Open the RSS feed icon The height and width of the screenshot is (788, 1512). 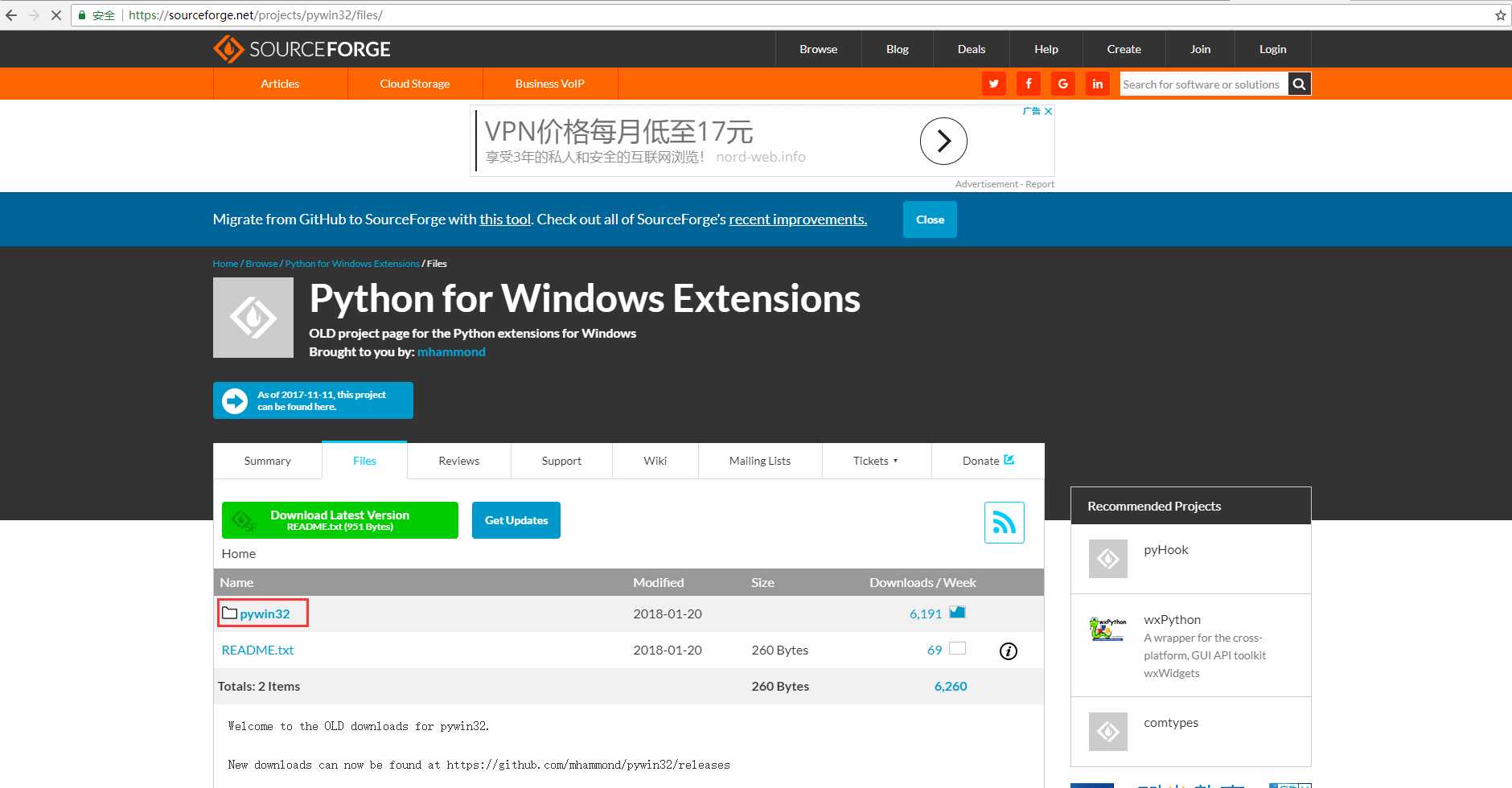(1004, 523)
